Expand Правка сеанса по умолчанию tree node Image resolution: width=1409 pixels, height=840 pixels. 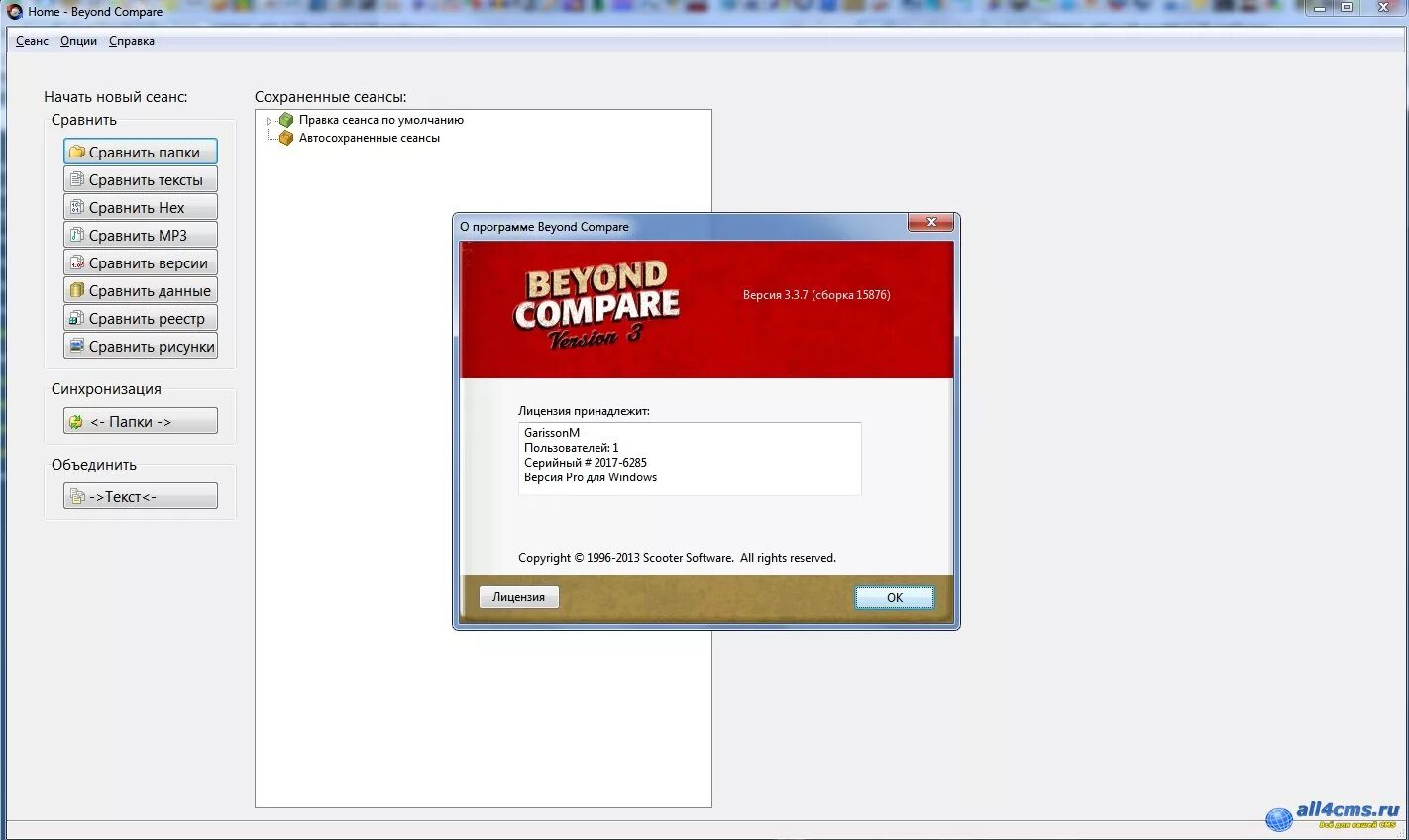(x=269, y=121)
